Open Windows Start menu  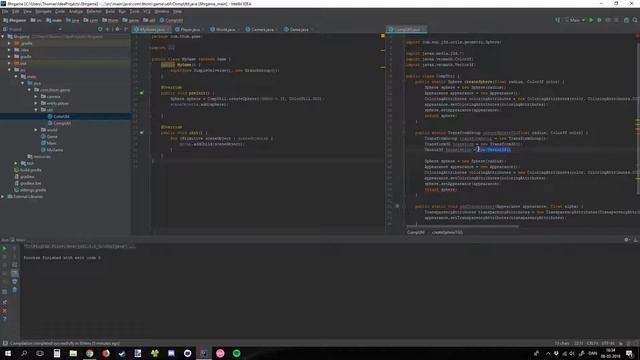pos(8,353)
